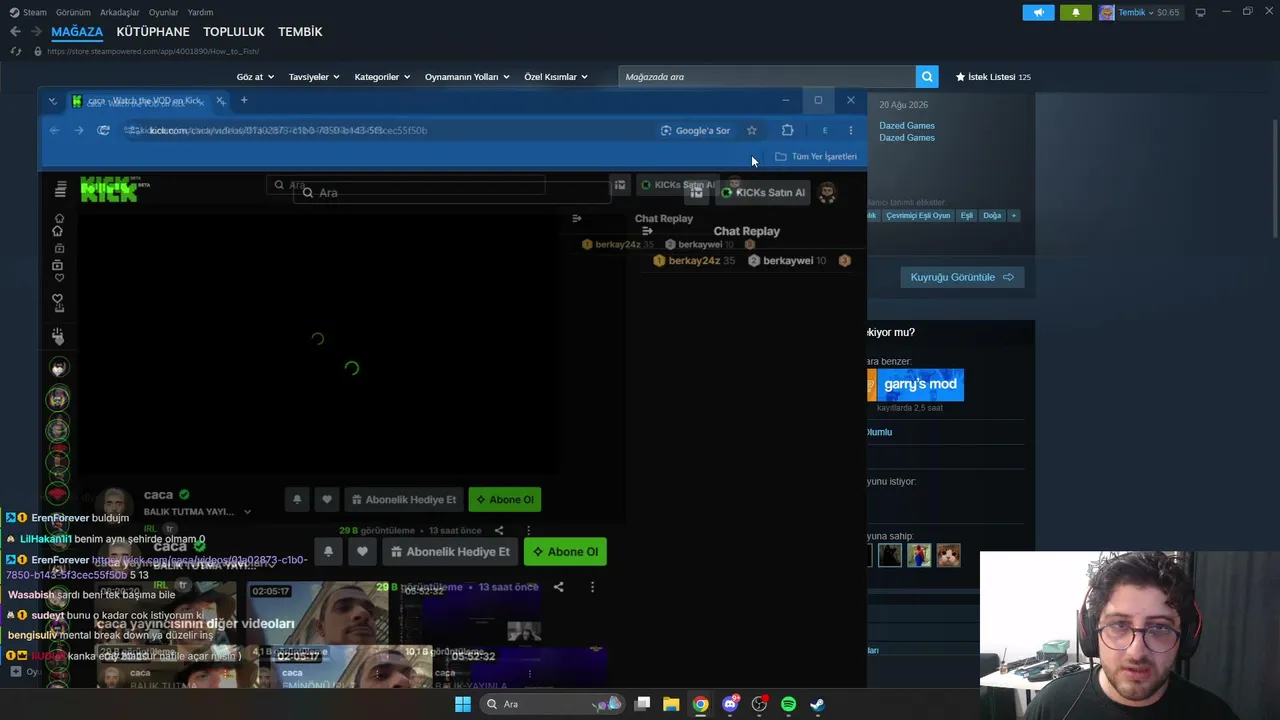The height and width of the screenshot is (720, 1280).
Task: Reload the Steam store page
Action: point(16,51)
